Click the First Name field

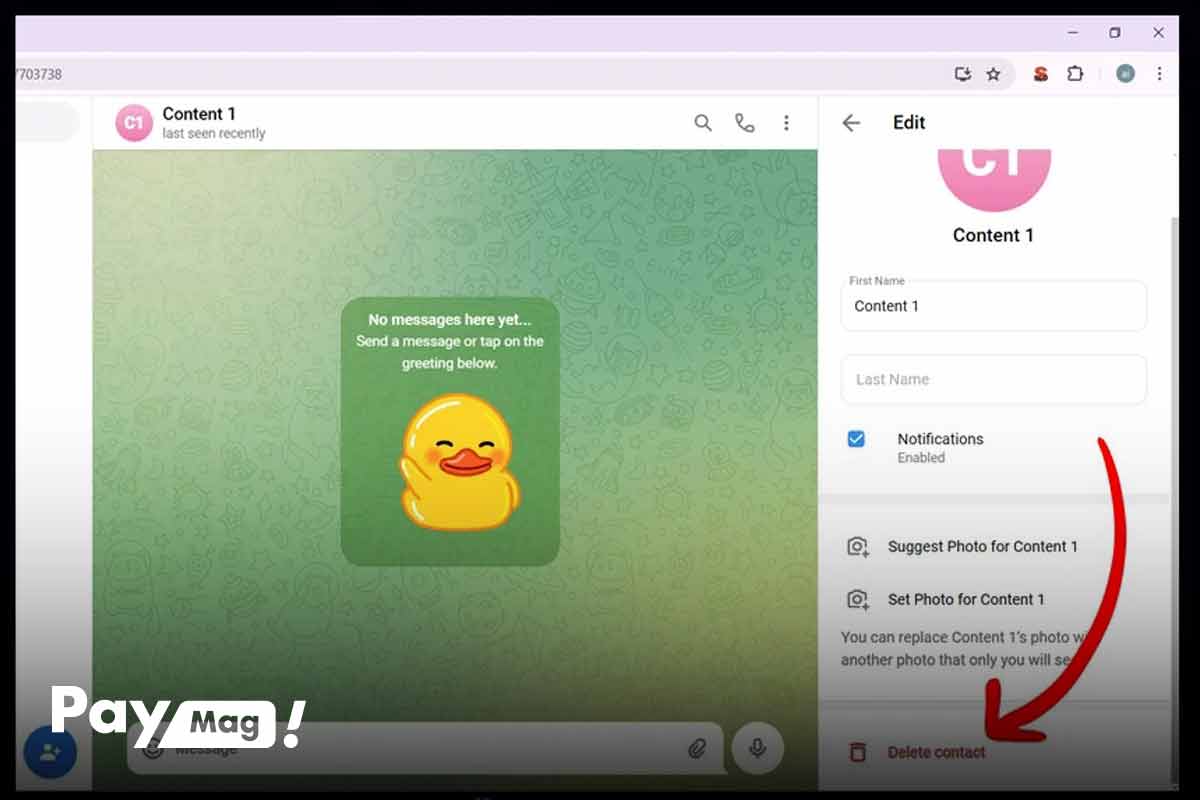[x=994, y=306]
